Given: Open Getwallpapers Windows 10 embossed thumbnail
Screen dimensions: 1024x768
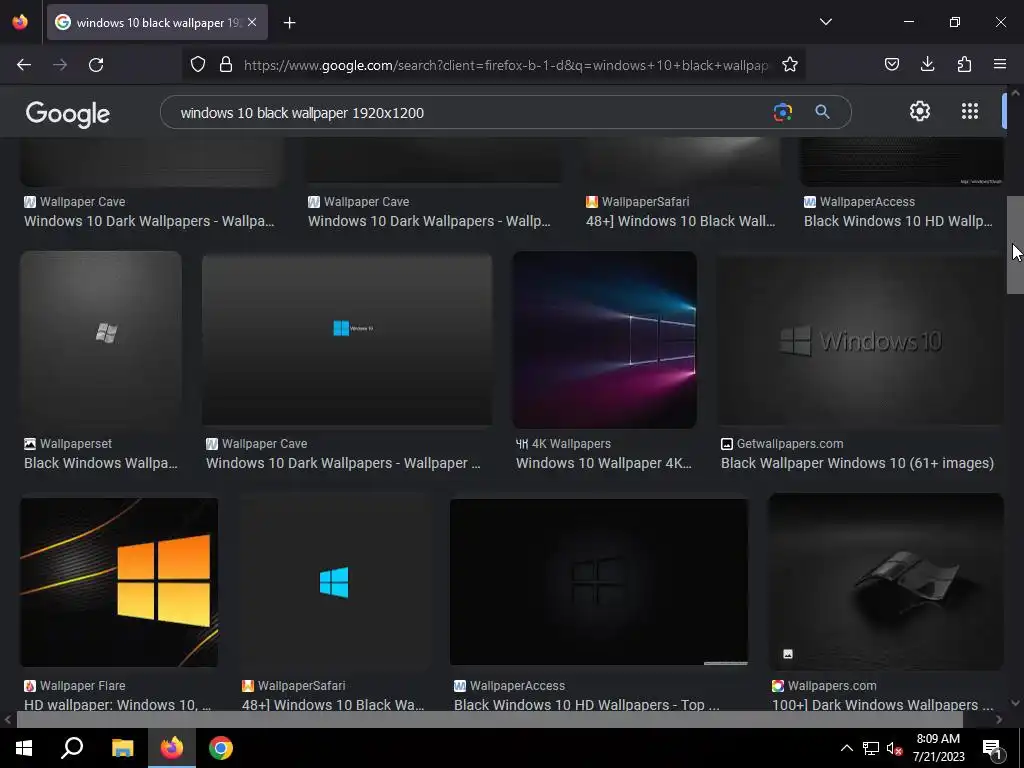Looking at the screenshot, I should 860,340.
